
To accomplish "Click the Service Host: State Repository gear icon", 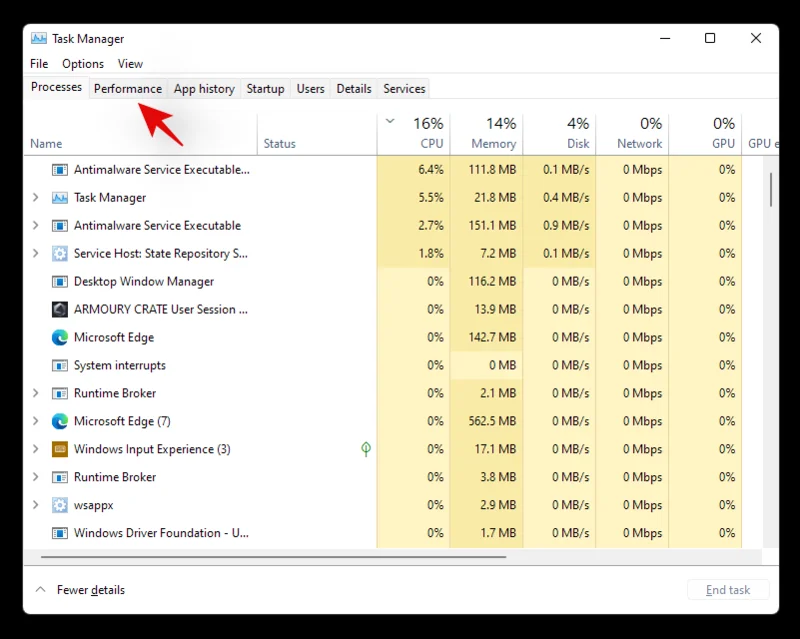I will [x=58, y=253].
